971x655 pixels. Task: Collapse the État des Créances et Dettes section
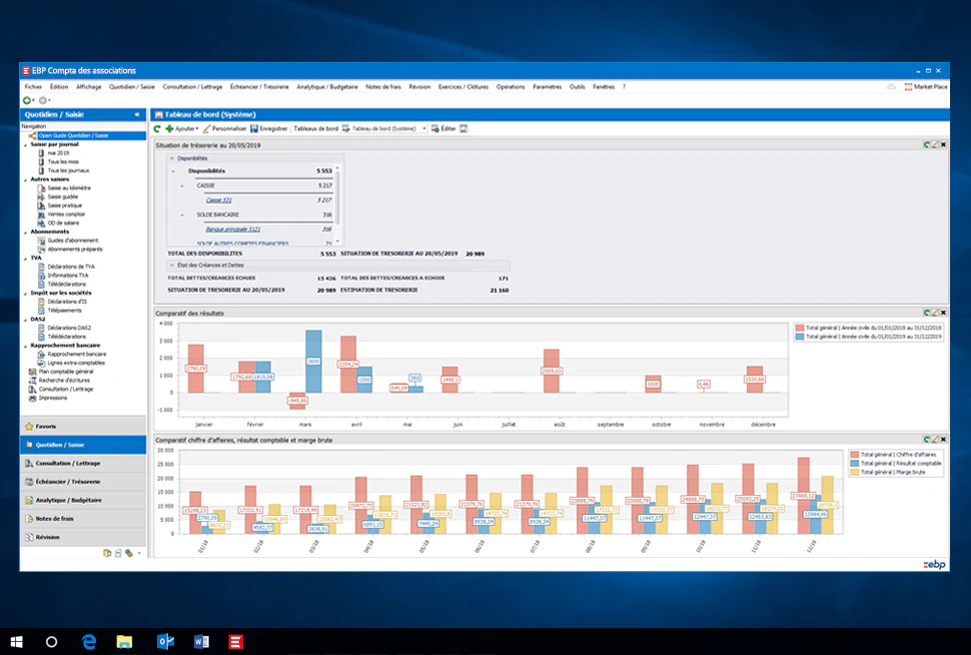(x=172, y=265)
